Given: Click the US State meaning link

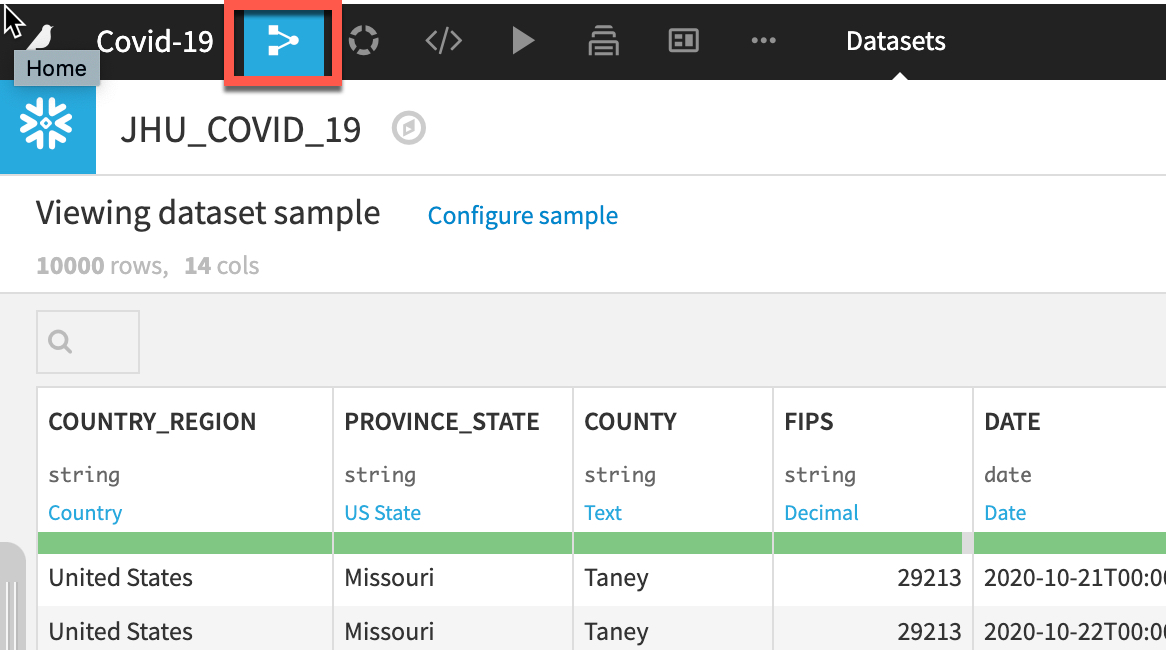Looking at the screenshot, I should click(x=382, y=513).
